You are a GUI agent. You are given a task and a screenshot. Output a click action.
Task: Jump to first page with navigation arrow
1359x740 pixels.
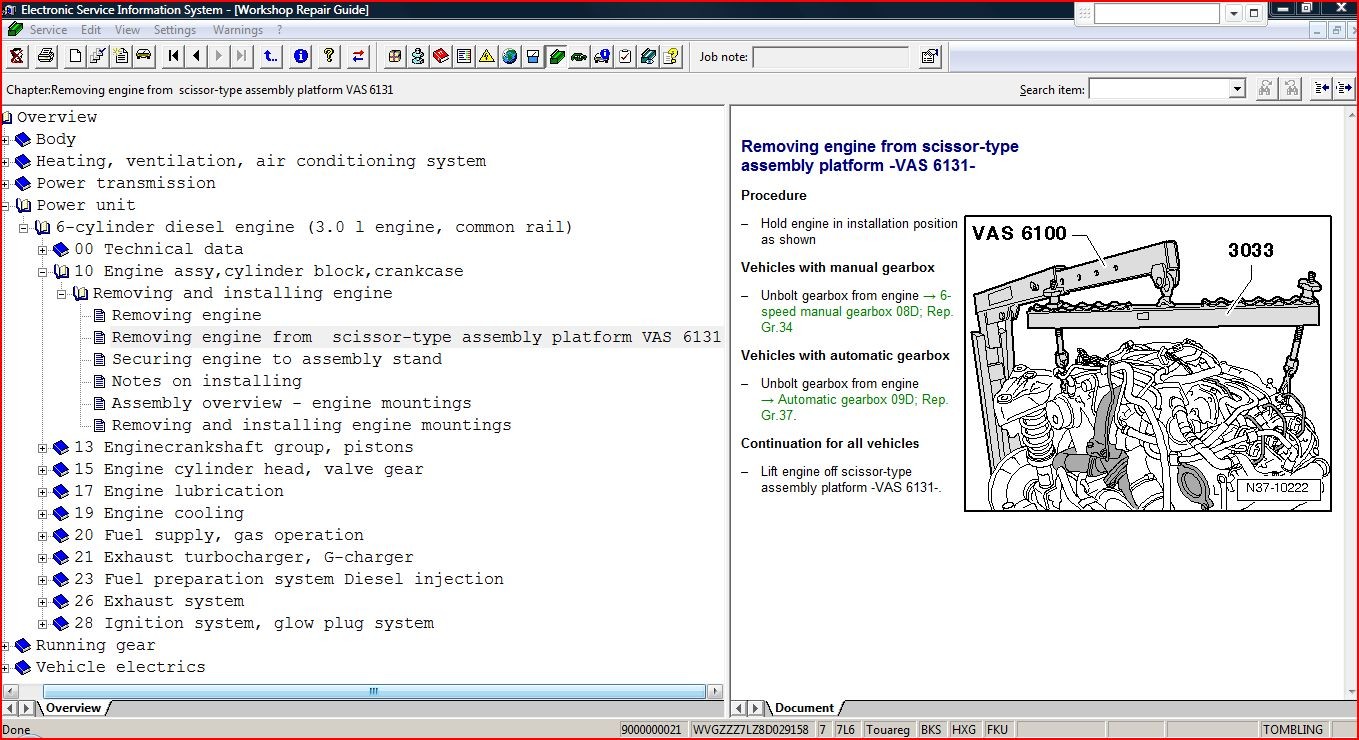174,56
